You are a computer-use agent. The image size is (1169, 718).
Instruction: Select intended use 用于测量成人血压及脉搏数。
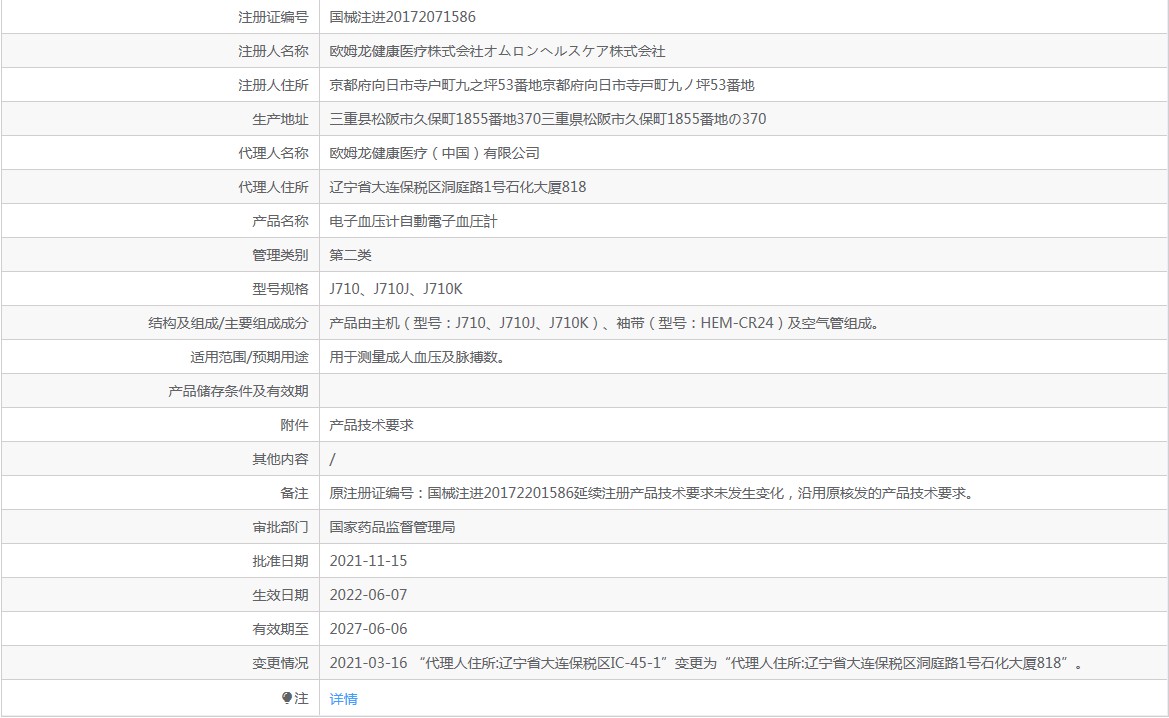pos(418,357)
